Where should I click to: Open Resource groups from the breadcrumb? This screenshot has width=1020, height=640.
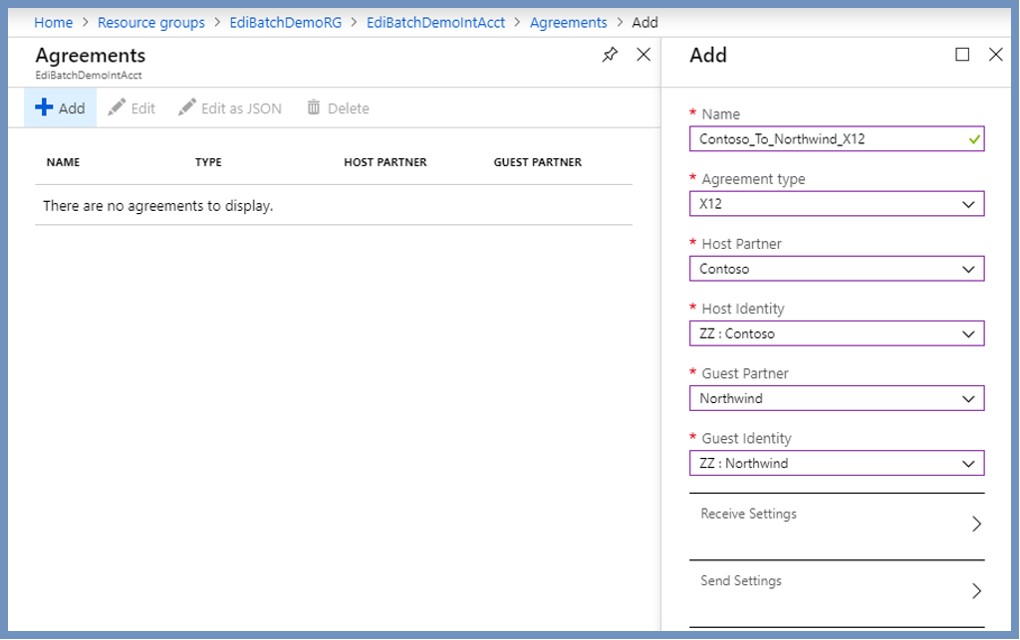(151, 22)
